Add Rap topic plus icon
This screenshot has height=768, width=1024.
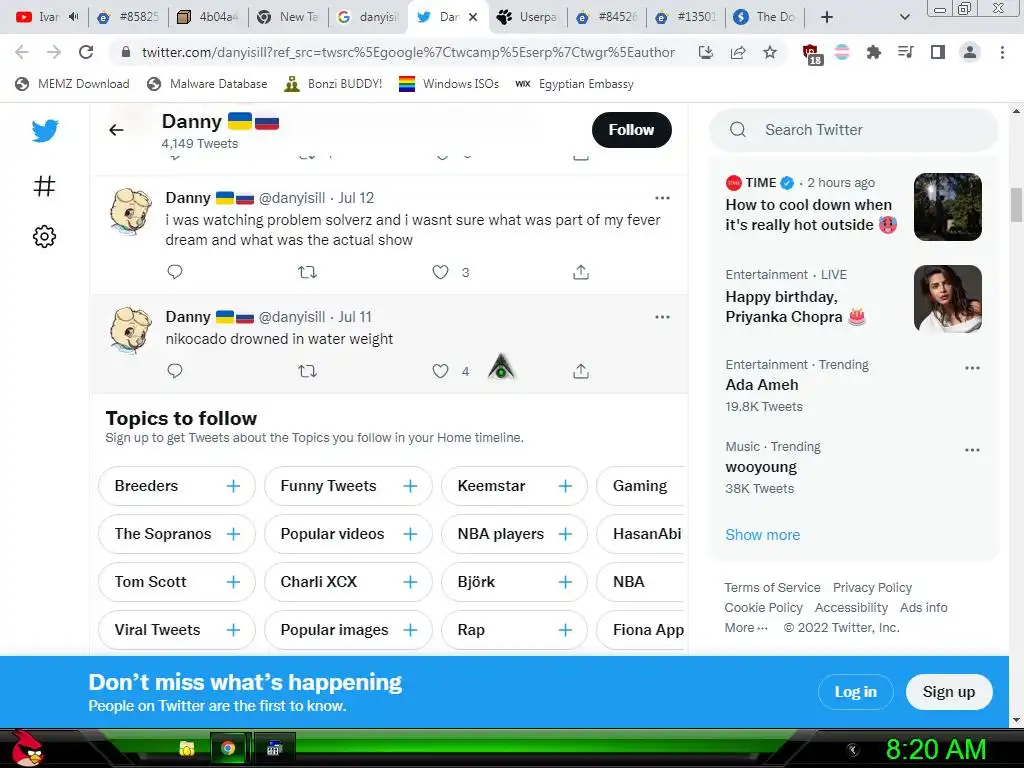566,630
